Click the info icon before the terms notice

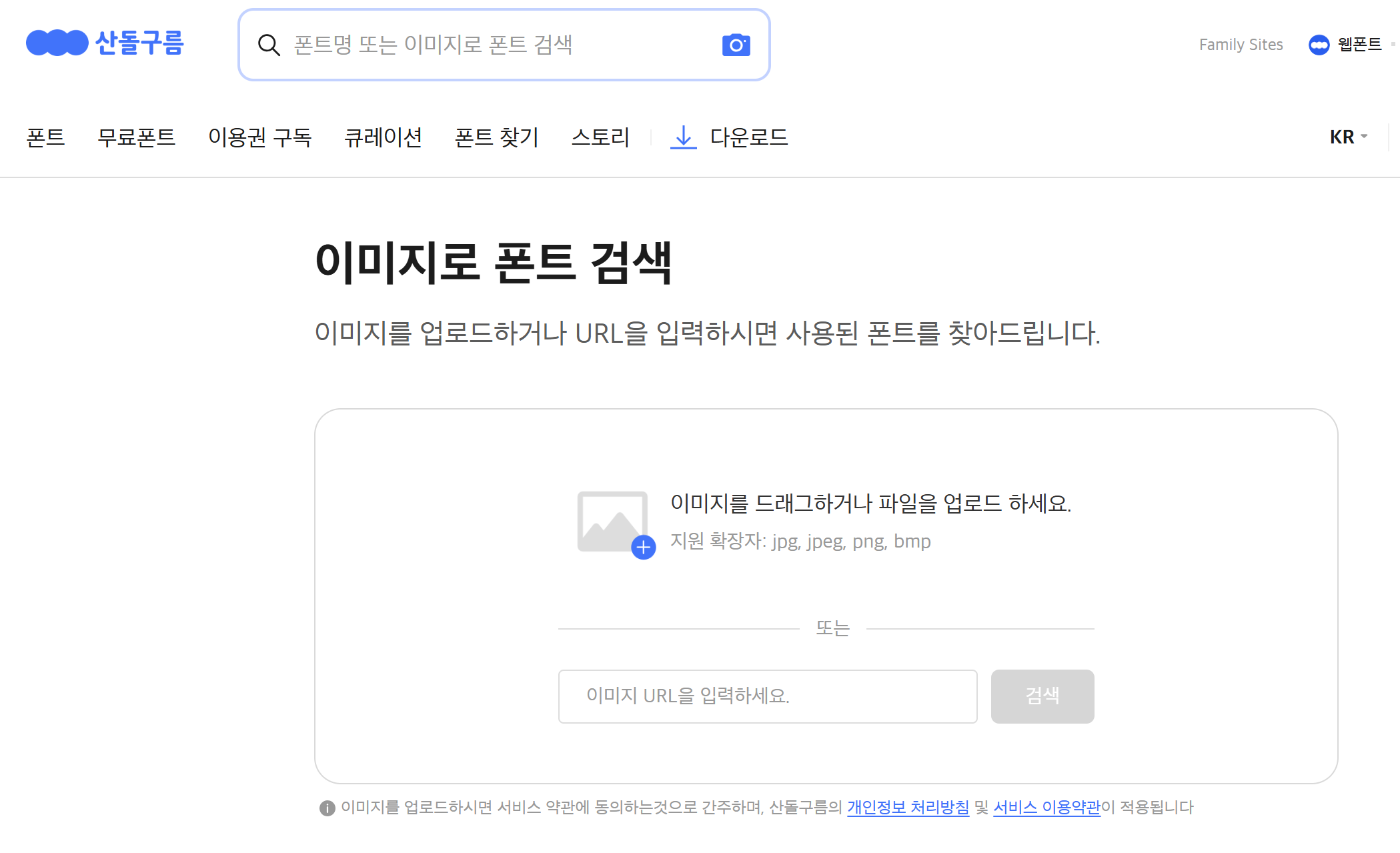[x=326, y=808]
